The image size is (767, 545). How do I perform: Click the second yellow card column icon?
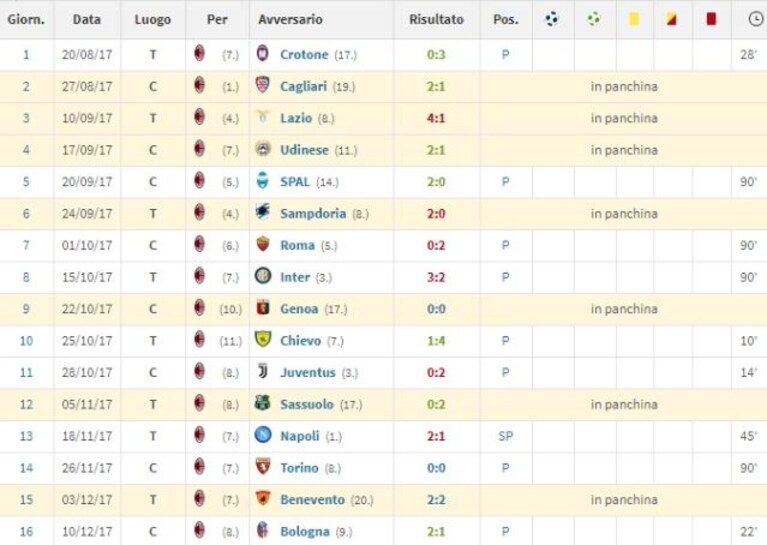point(672,19)
